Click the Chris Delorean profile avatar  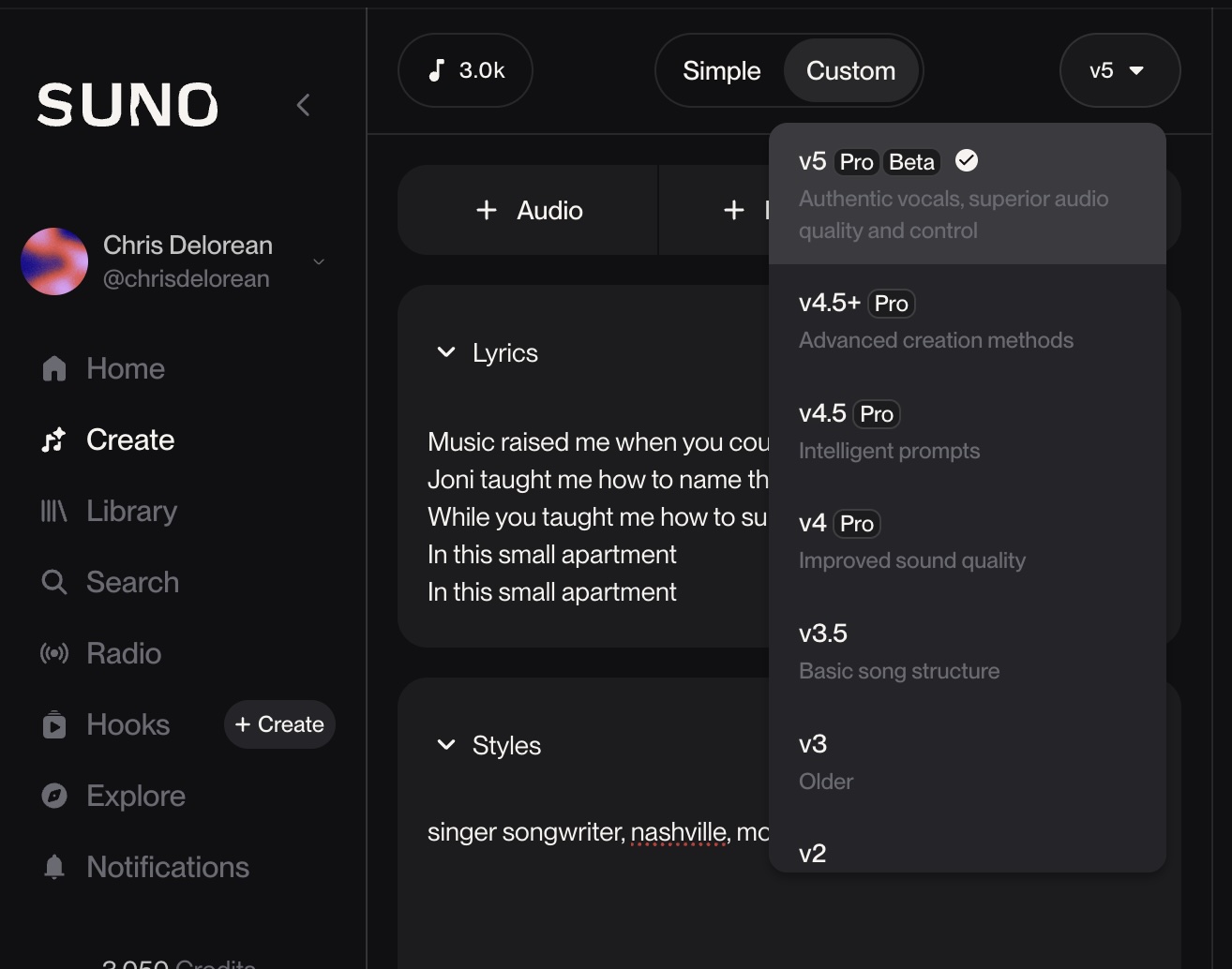tap(54, 261)
